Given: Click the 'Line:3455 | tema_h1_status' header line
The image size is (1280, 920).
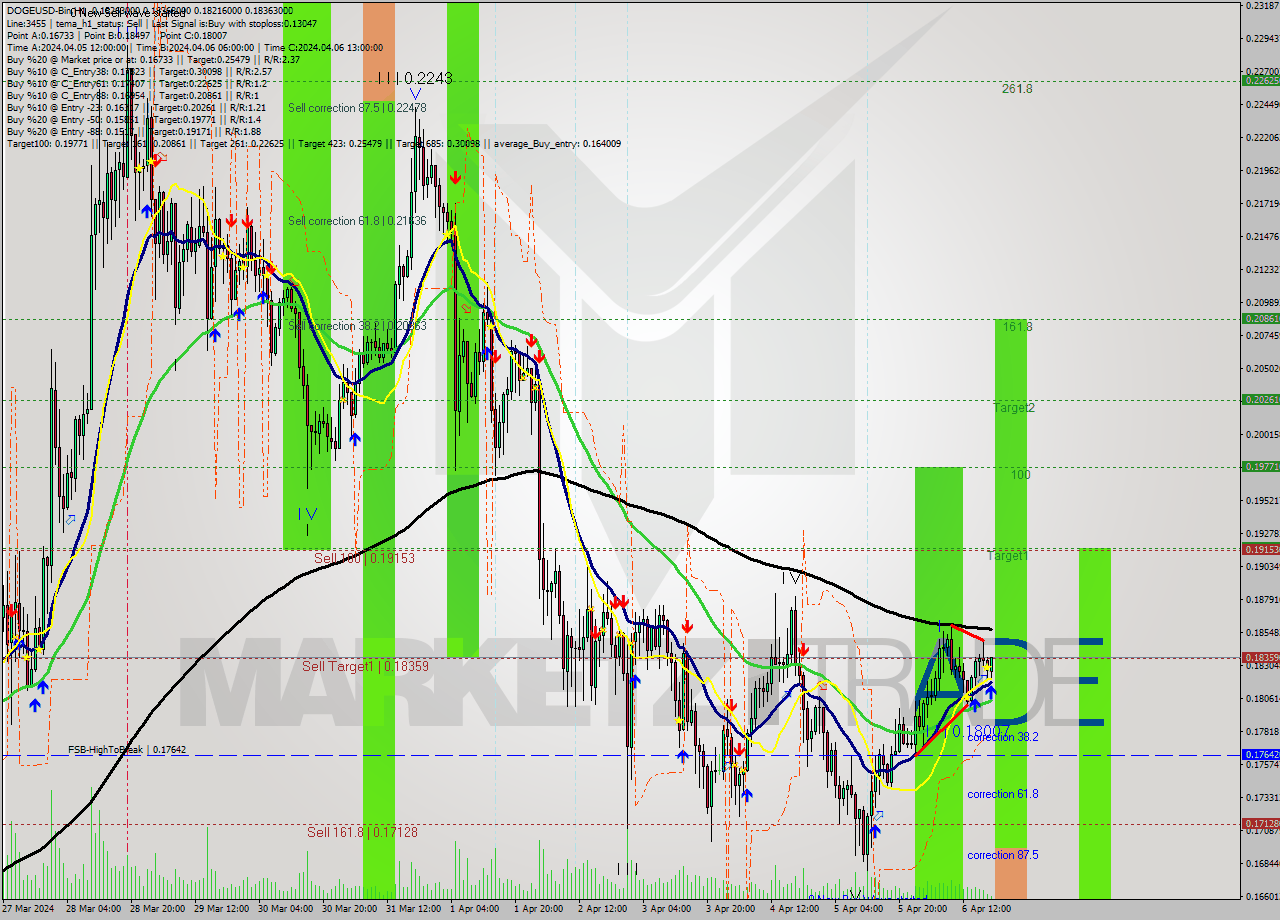Looking at the screenshot, I should [162, 23].
